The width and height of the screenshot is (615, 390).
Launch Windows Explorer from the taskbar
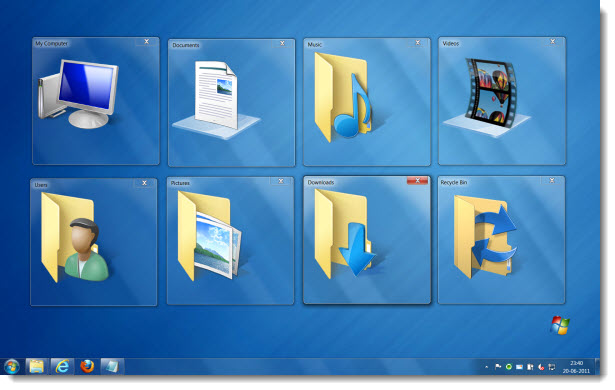point(37,366)
